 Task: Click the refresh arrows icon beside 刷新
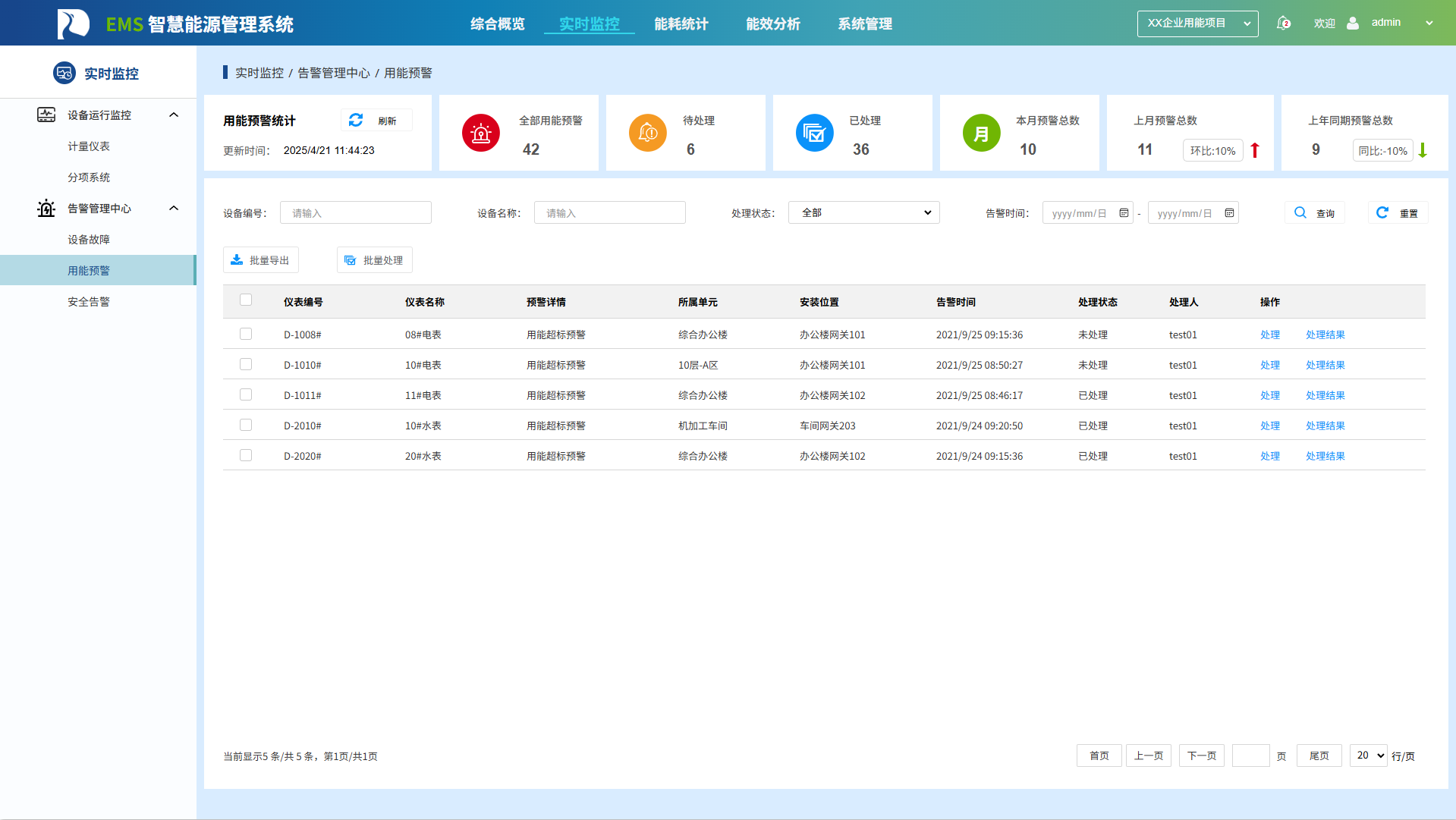coord(356,120)
